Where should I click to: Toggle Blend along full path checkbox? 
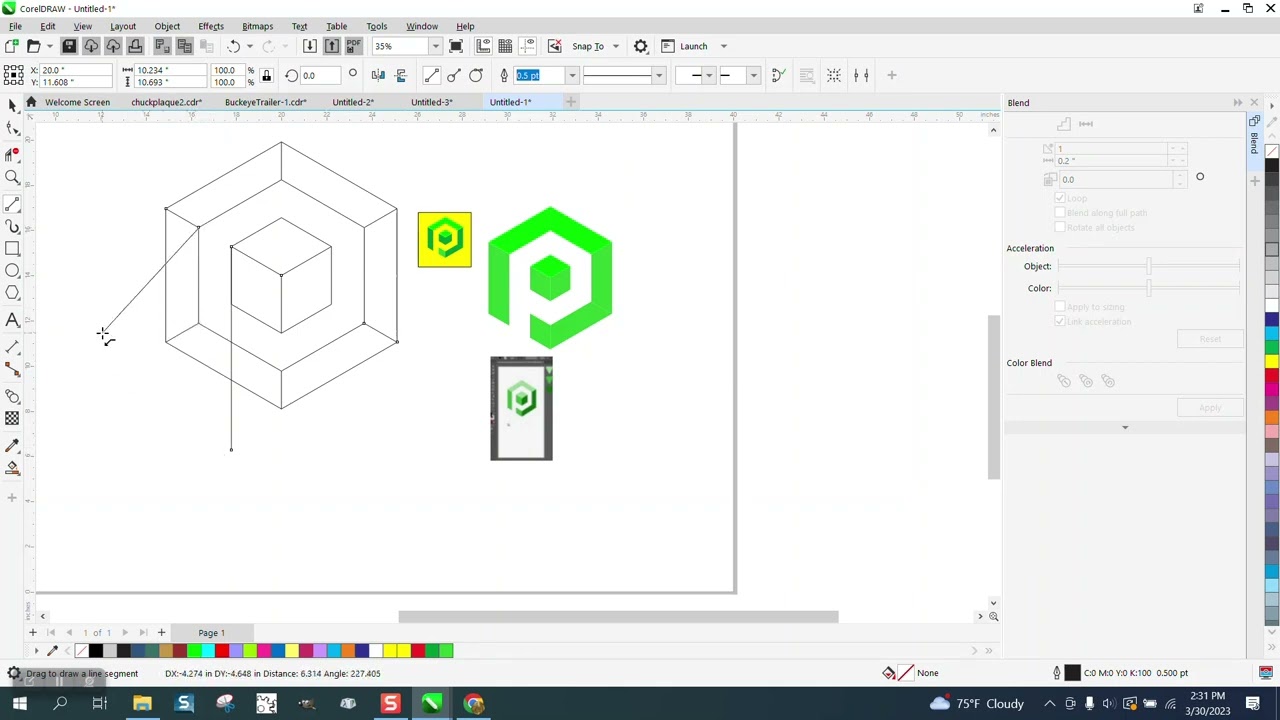1060,213
